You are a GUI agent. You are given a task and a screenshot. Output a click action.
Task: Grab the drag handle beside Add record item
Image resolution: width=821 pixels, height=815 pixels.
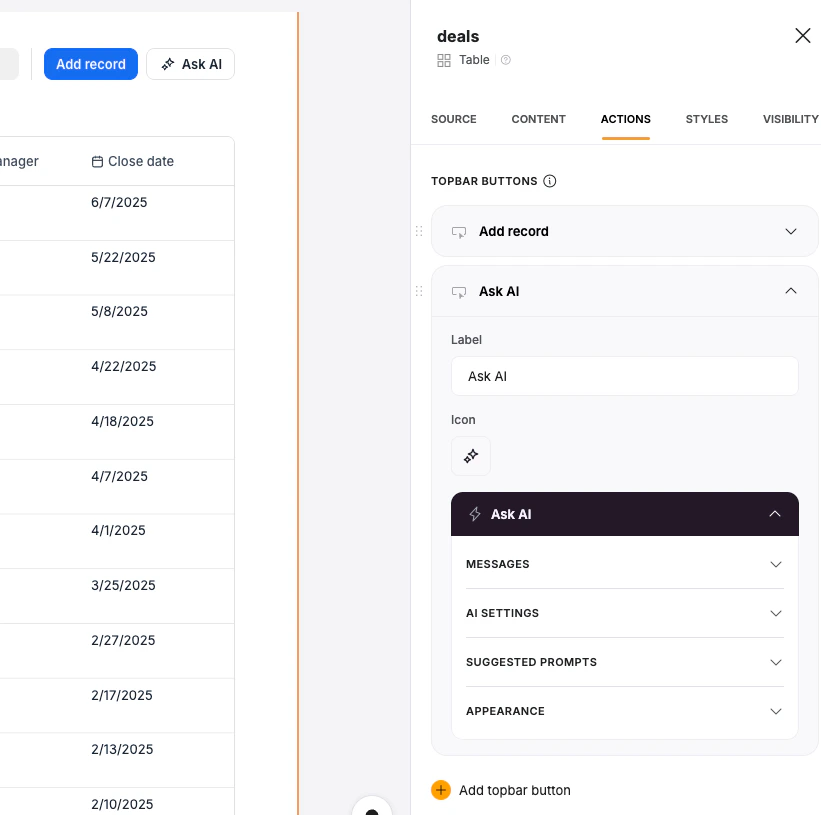(419, 231)
